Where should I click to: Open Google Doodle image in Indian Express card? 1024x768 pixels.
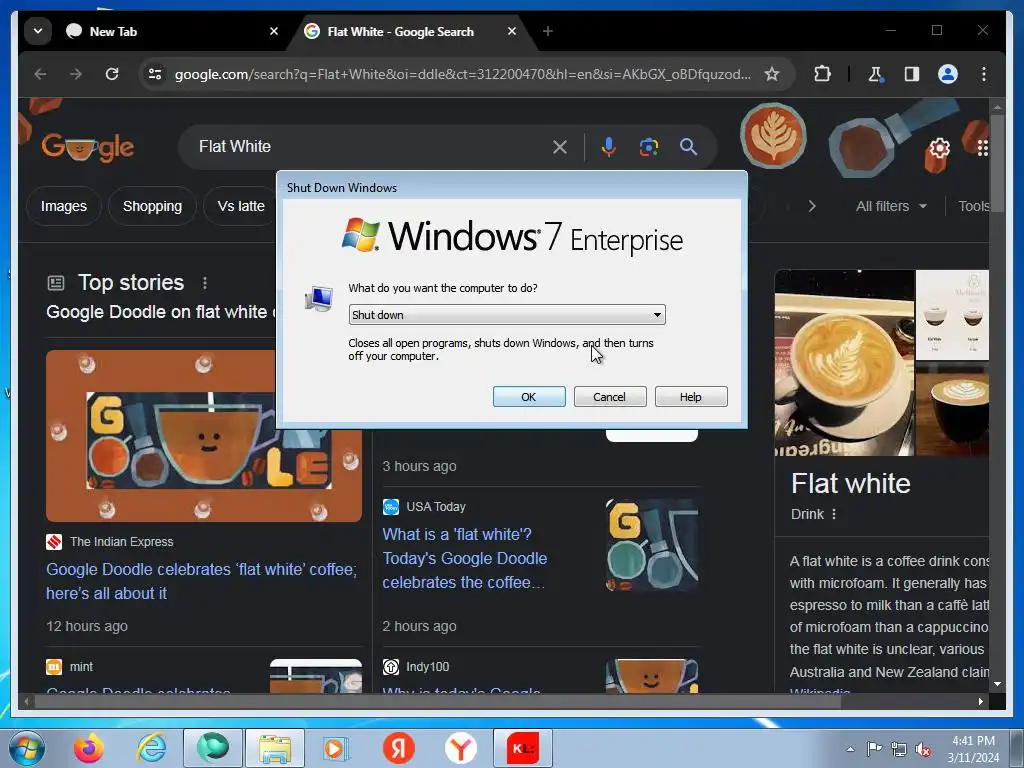point(204,436)
